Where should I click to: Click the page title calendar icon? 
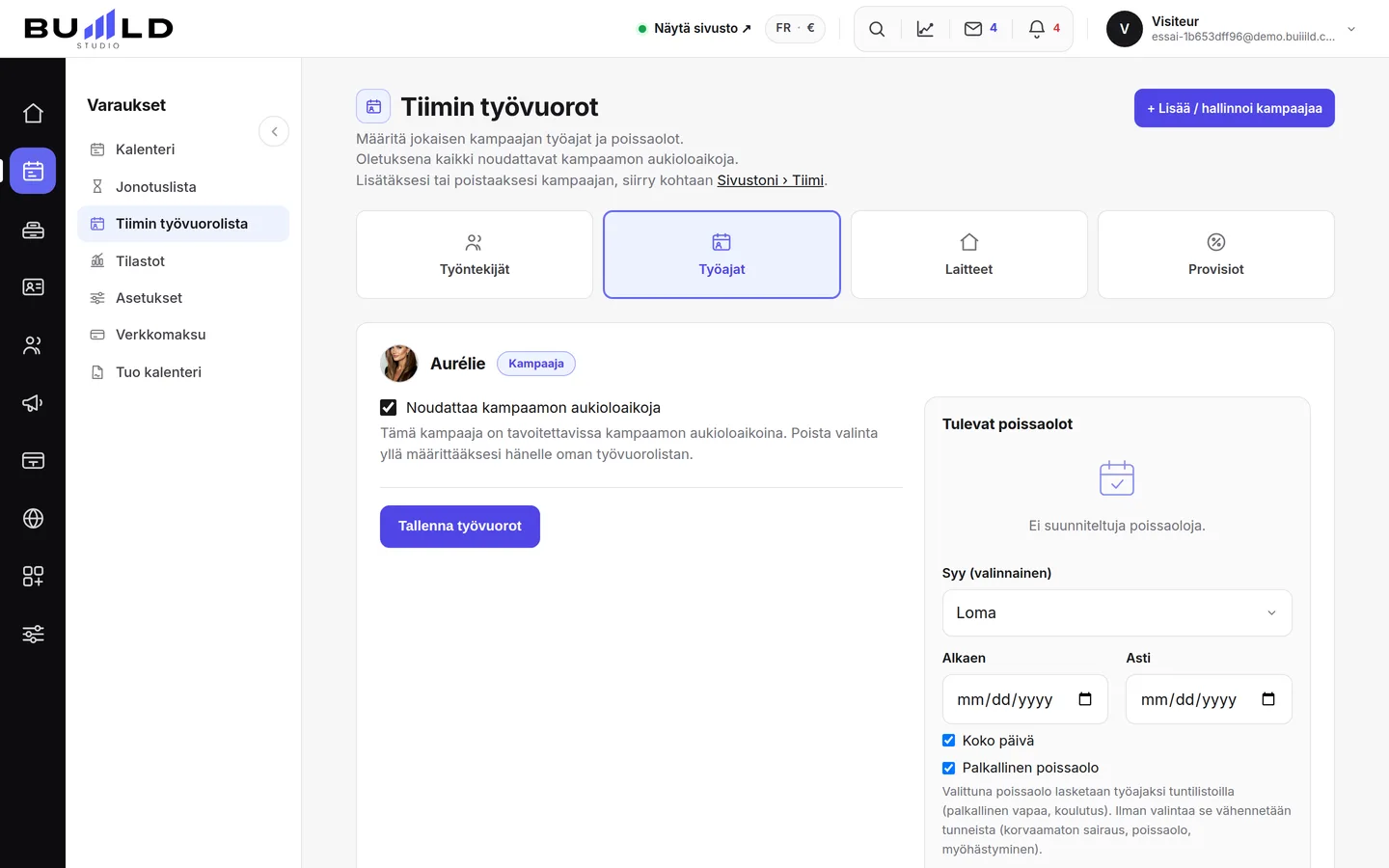(373, 106)
